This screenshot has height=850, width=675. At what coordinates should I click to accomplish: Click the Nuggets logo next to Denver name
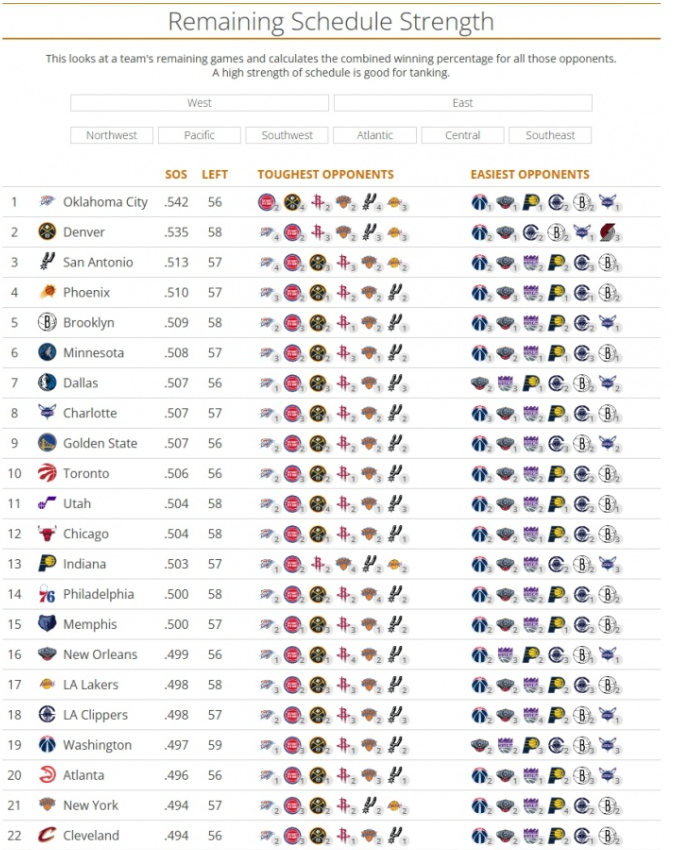[x=47, y=232]
